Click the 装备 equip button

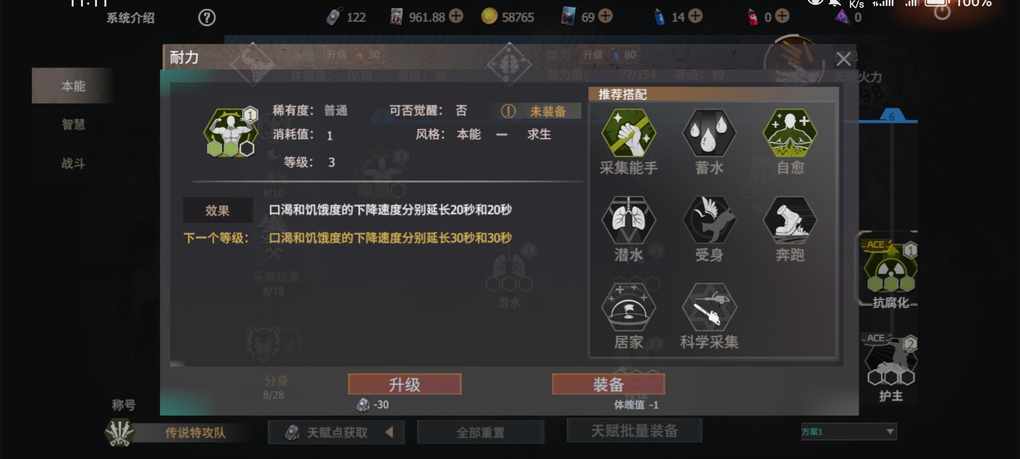coord(608,384)
